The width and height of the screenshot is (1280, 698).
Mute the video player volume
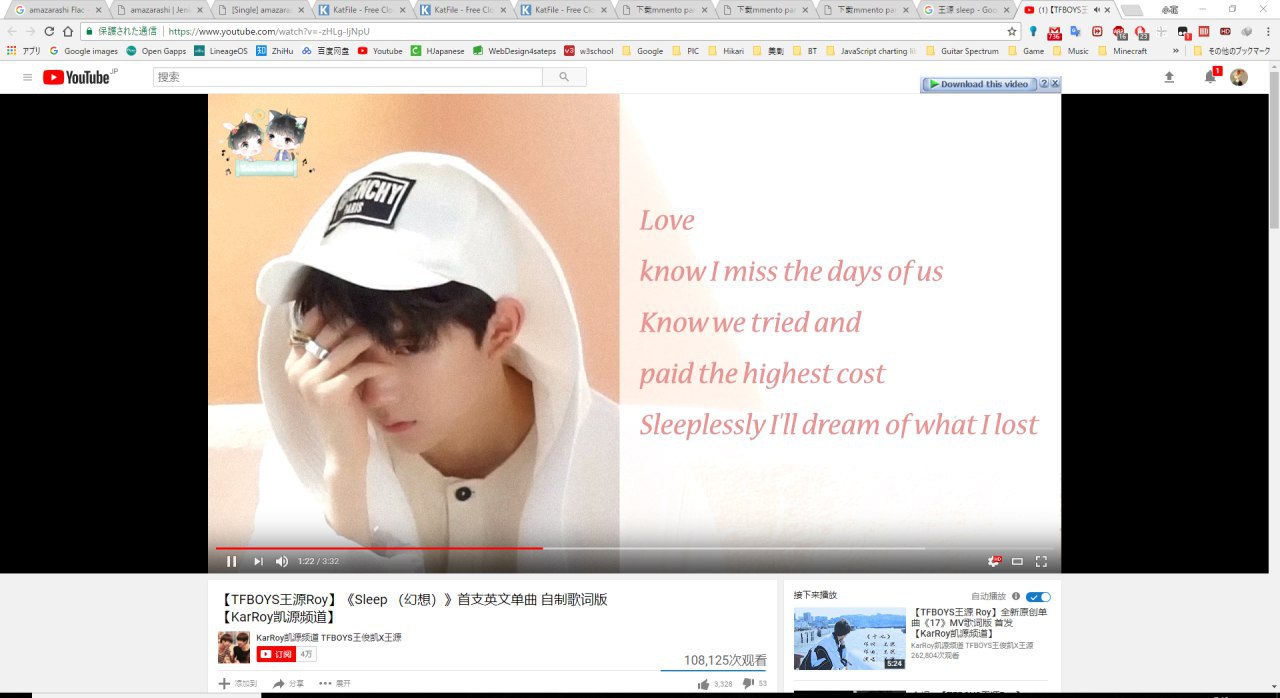click(x=282, y=562)
